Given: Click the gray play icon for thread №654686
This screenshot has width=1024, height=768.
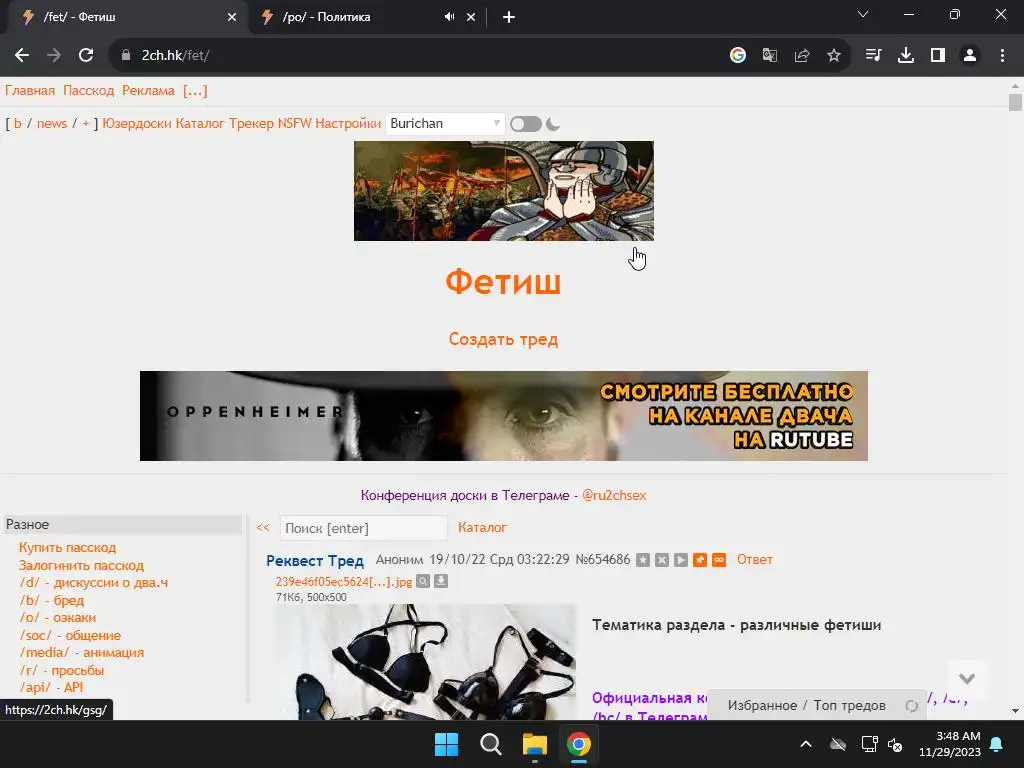Looking at the screenshot, I should [681, 560].
